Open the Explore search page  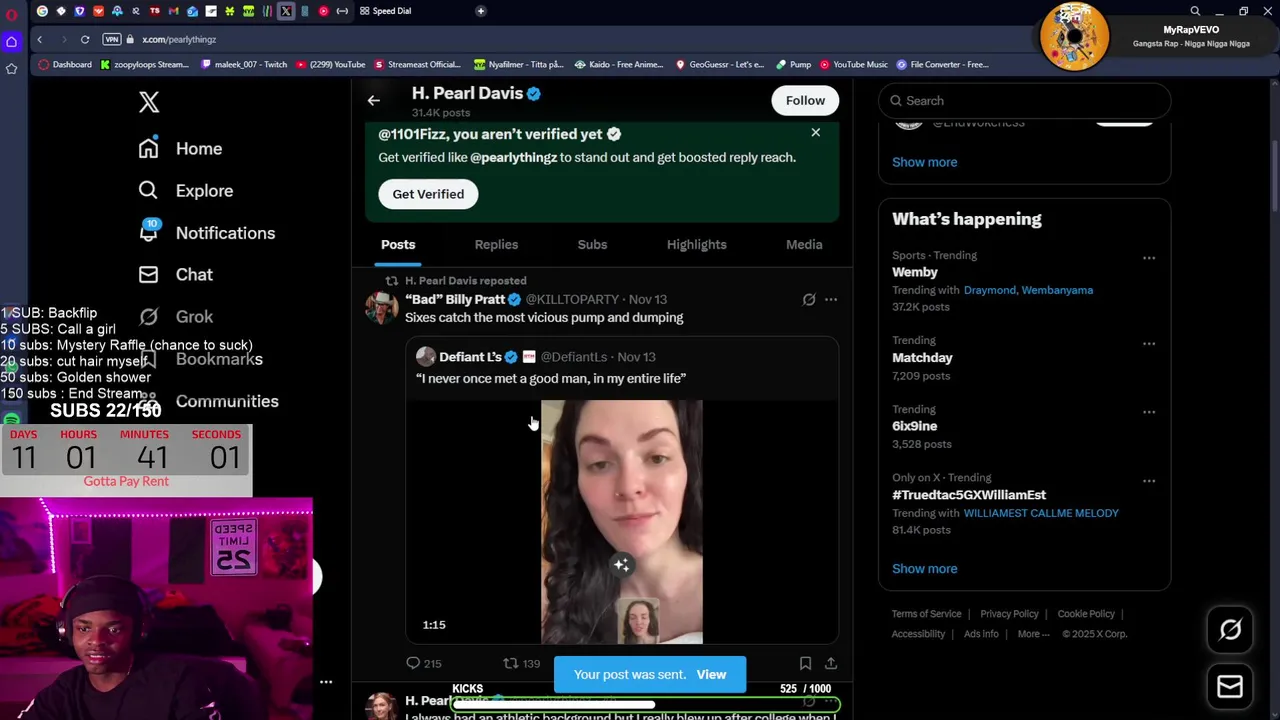[x=186, y=191]
